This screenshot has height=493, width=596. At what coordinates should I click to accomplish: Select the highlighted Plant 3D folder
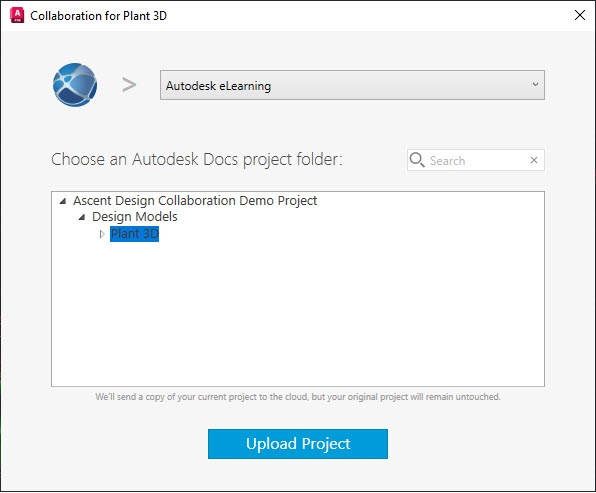(134, 233)
